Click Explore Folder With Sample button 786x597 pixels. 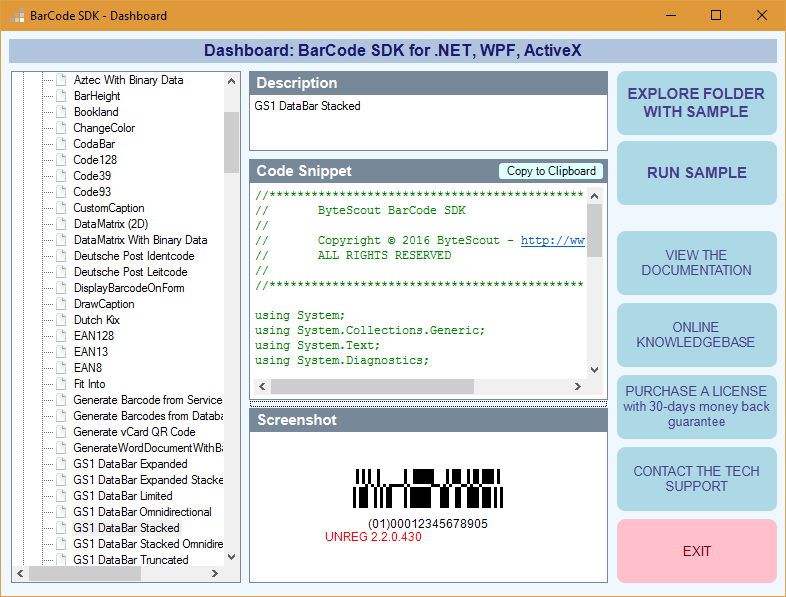click(696, 103)
